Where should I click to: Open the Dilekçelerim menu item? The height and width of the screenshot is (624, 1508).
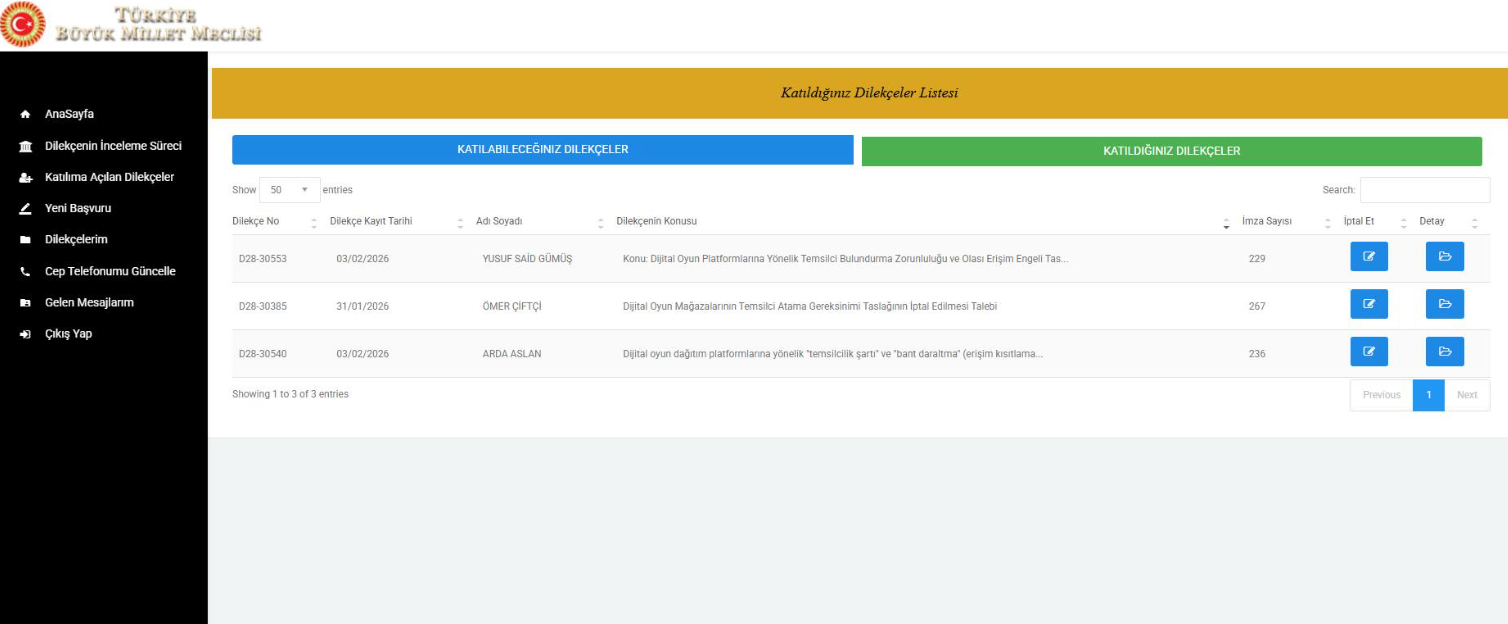point(76,240)
